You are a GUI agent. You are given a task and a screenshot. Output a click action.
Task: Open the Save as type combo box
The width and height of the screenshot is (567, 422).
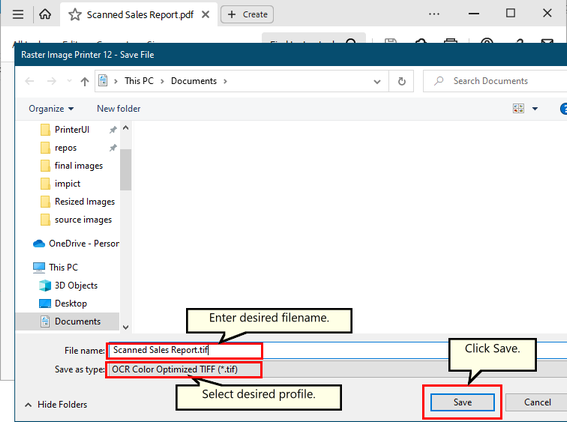click(x=336, y=370)
